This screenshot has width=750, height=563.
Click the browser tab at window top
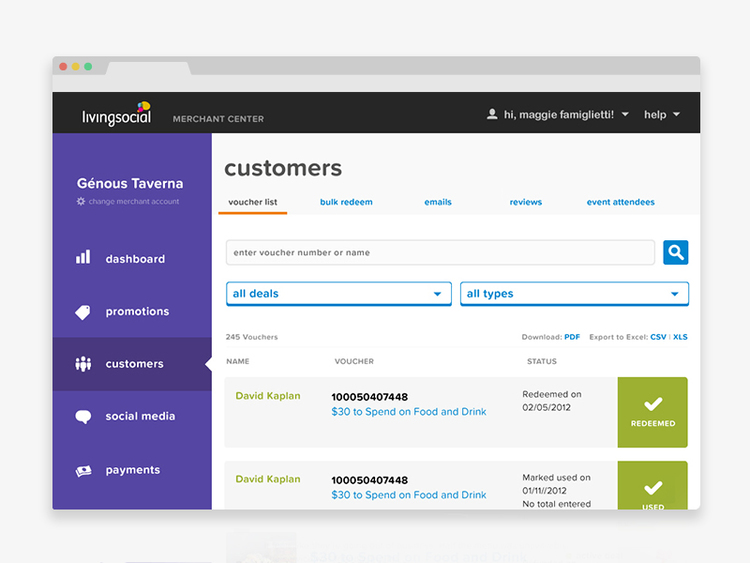pyautogui.click(x=148, y=68)
